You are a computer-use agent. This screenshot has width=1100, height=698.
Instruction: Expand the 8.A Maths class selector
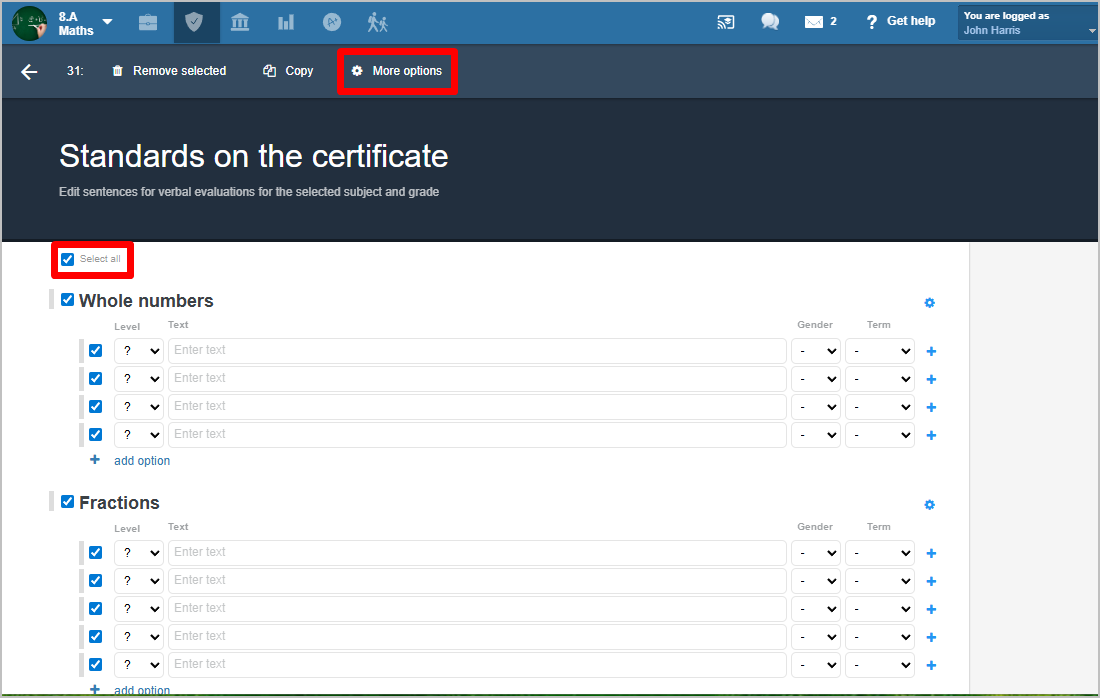point(107,22)
